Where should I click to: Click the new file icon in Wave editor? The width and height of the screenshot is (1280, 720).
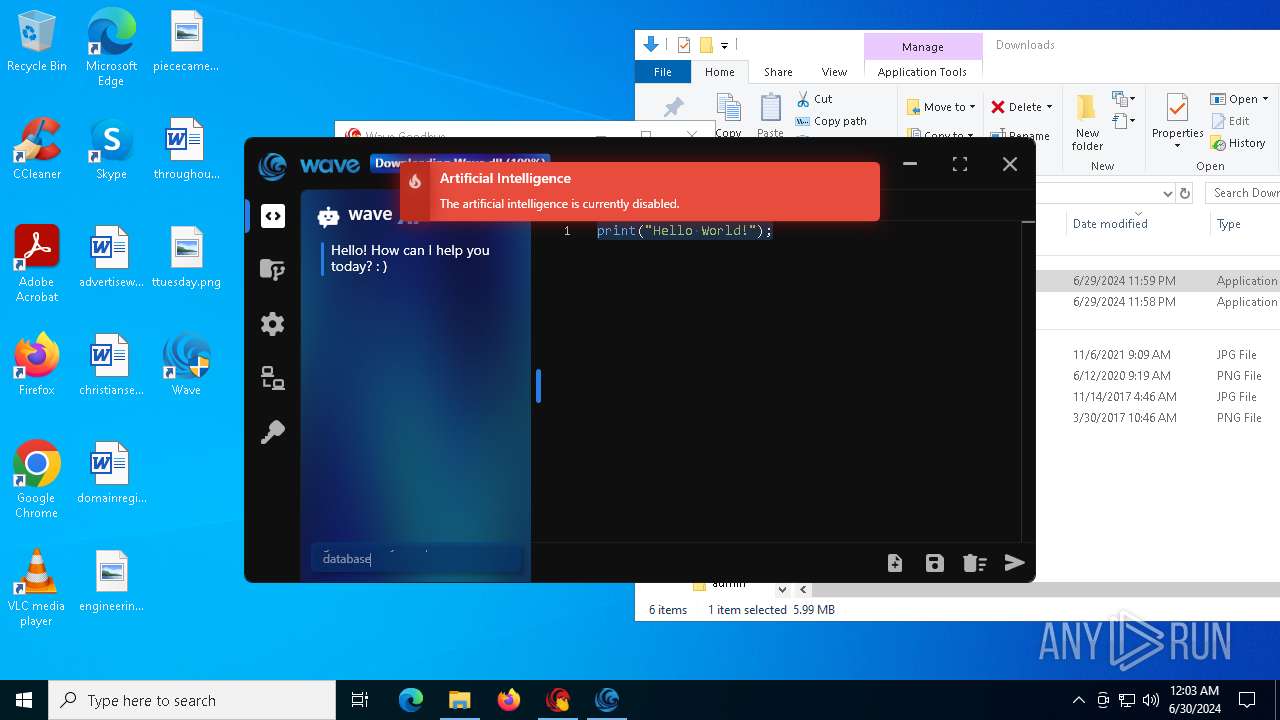coord(895,563)
